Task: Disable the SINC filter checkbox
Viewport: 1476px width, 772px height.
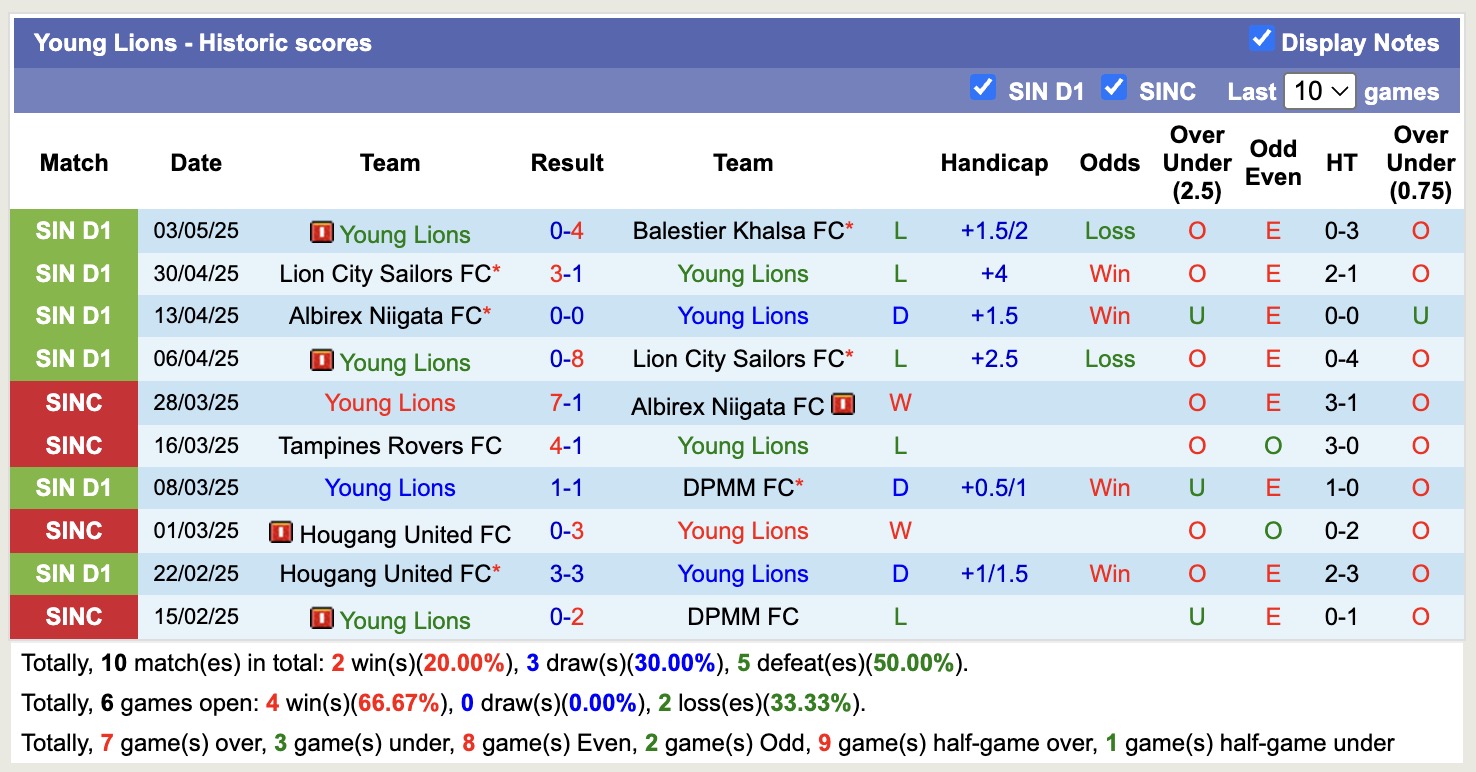Action: 1113,89
